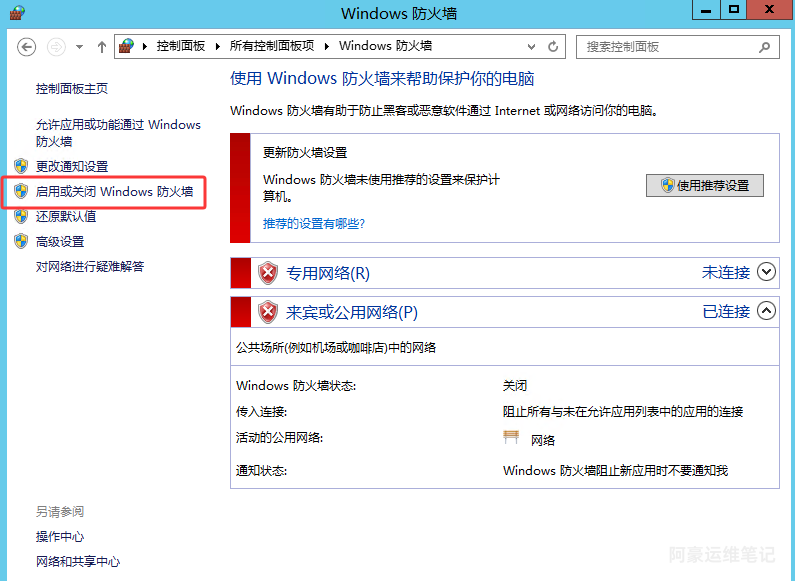Screen dimensions: 795x581
Task: Click the bench network icon beside 网络
Action: [511, 438]
